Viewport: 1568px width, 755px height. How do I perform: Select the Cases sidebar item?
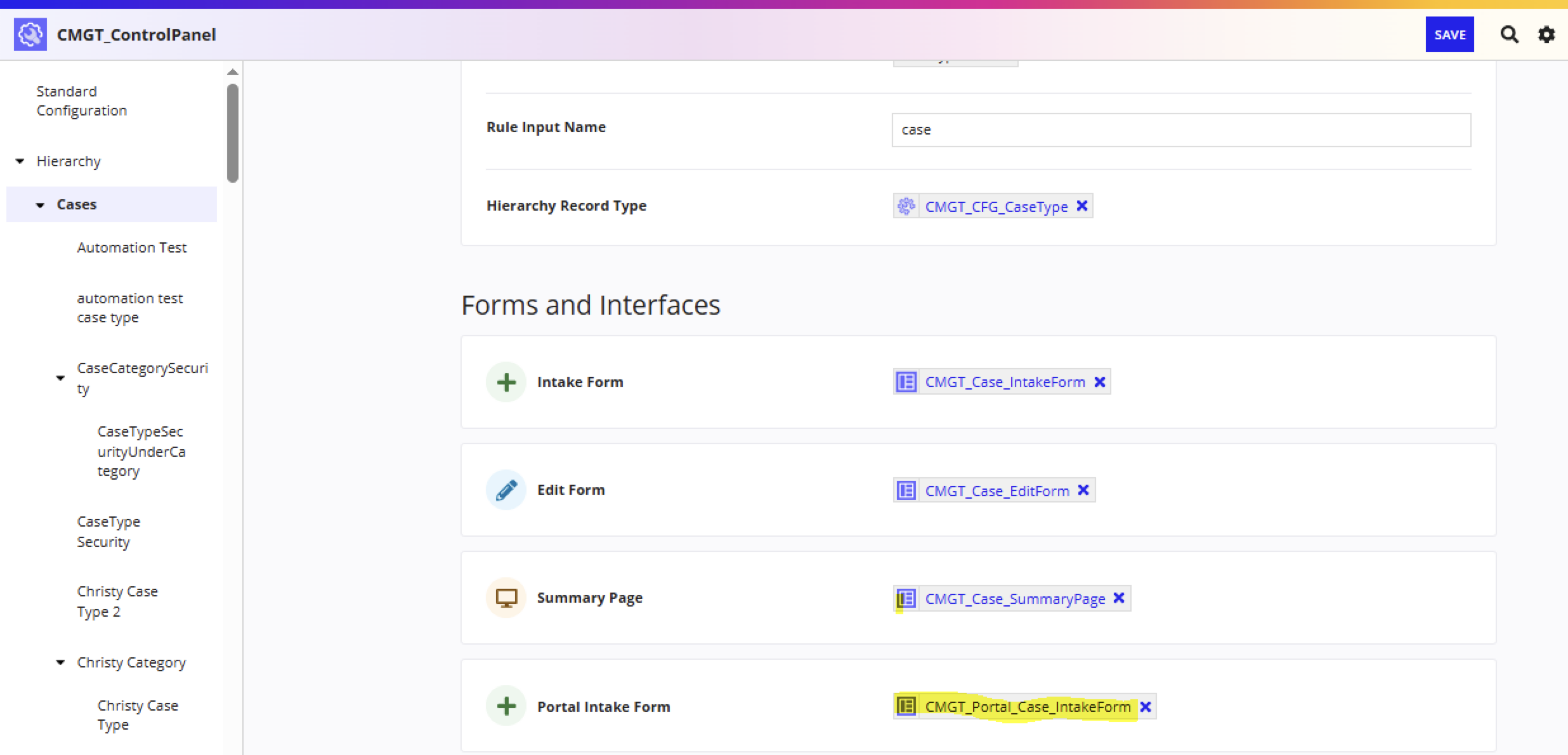(112, 204)
